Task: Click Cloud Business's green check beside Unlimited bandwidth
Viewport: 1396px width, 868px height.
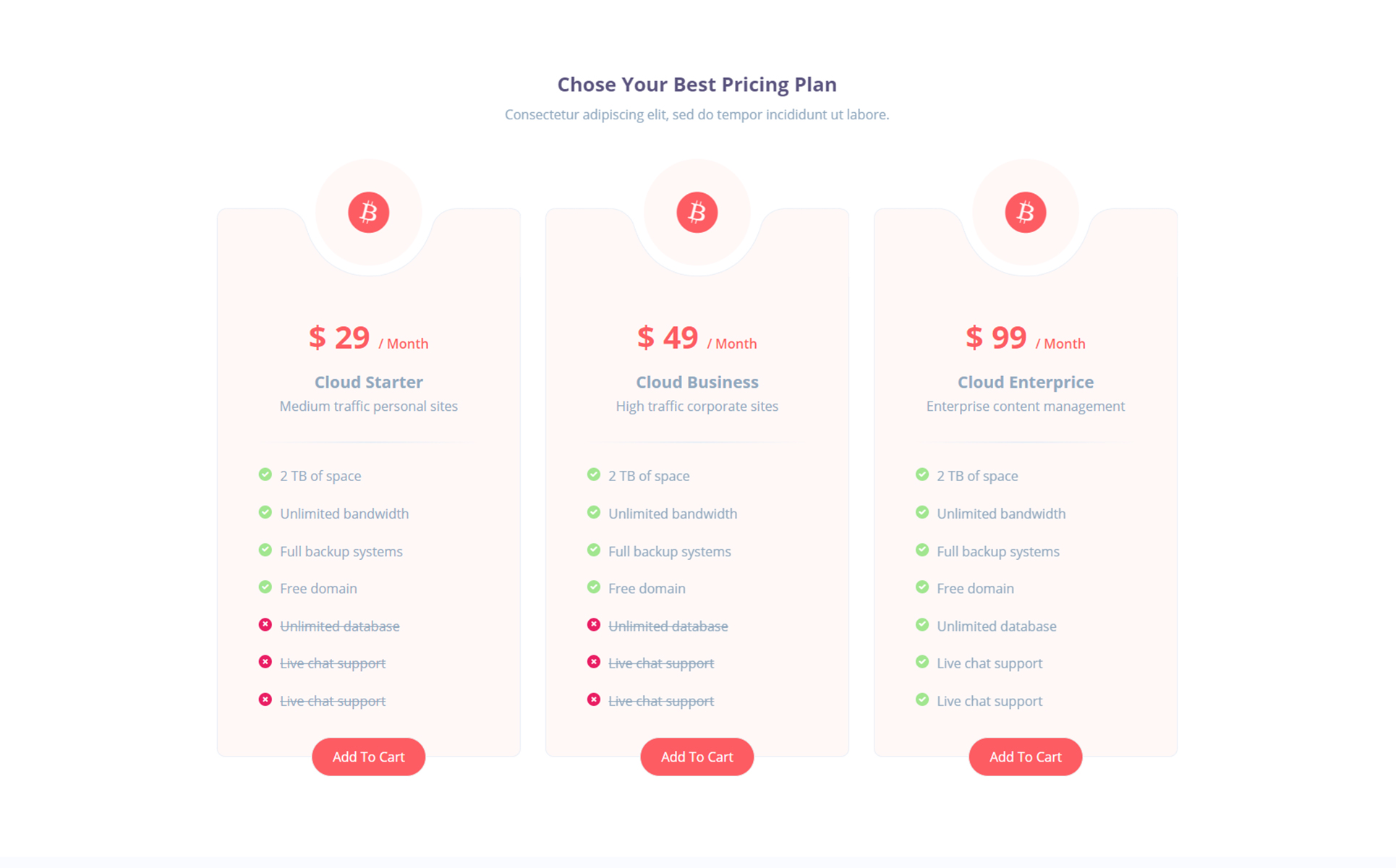Action: click(594, 513)
